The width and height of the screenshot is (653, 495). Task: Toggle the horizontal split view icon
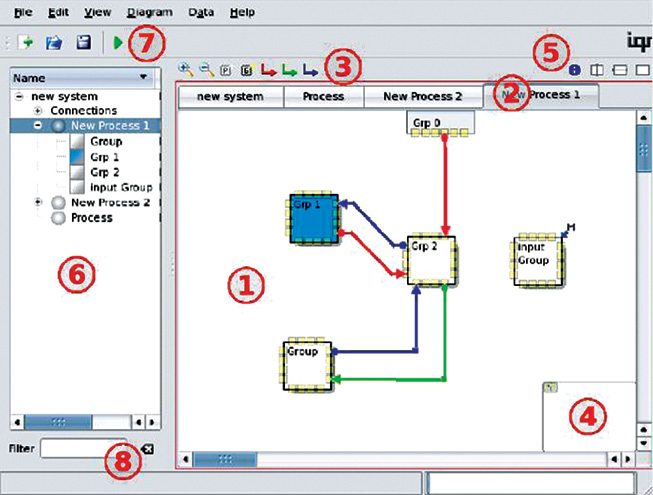click(x=619, y=70)
